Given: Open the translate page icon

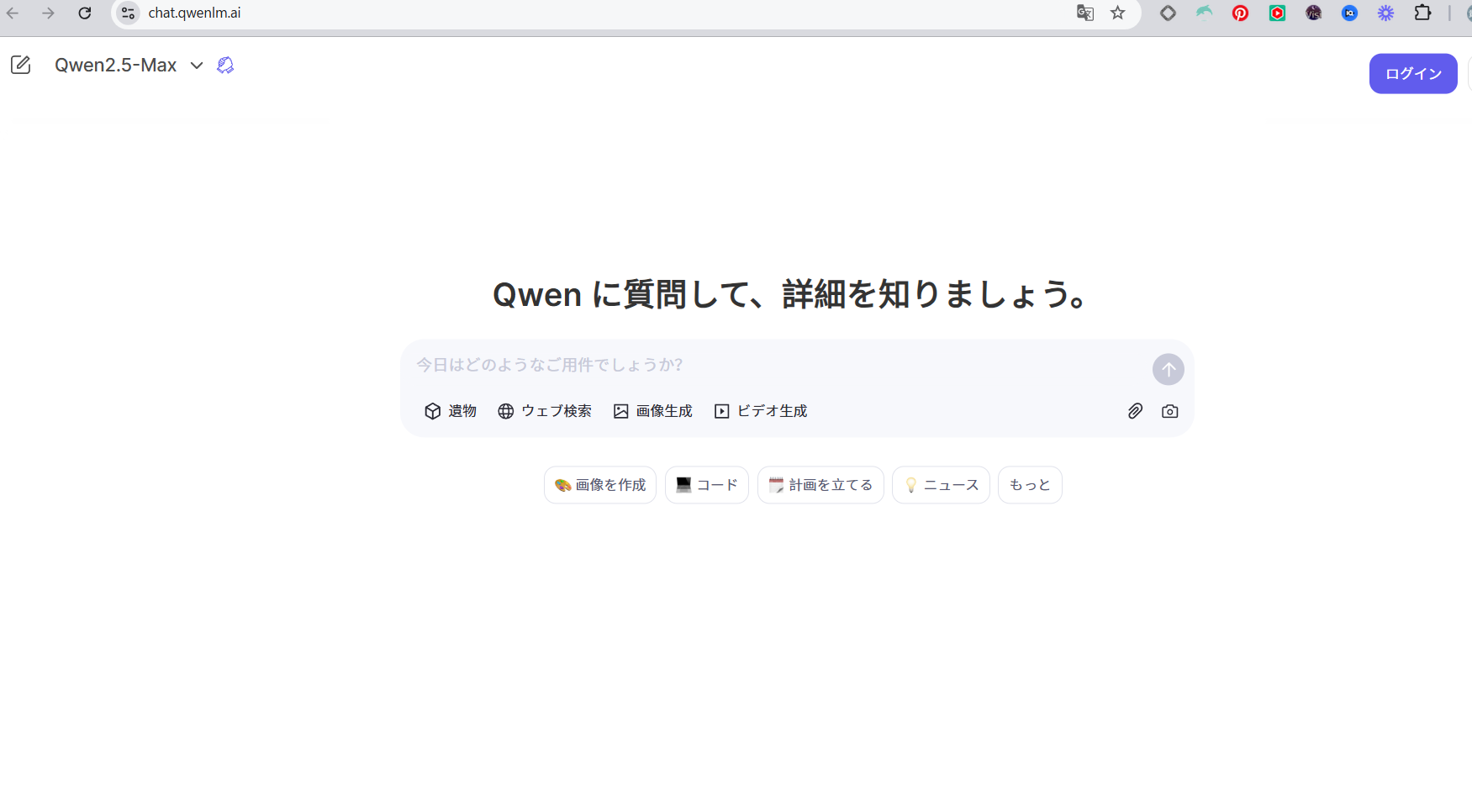Looking at the screenshot, I should 1085,13.
